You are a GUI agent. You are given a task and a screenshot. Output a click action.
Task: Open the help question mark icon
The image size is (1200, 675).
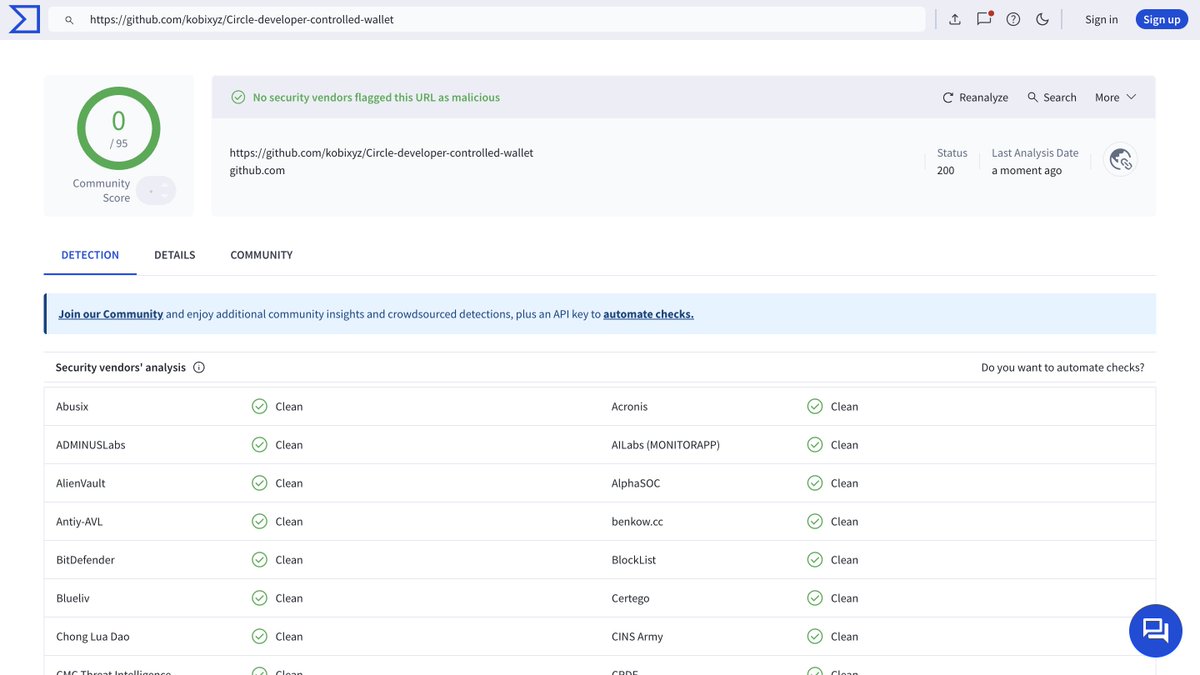1013,19
